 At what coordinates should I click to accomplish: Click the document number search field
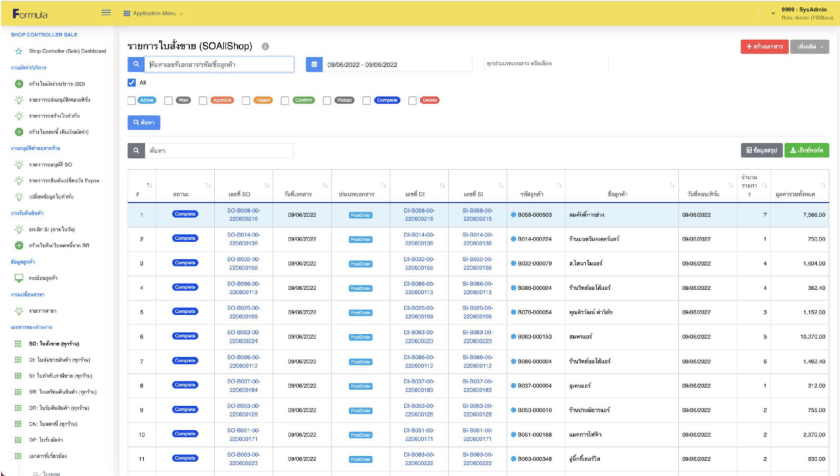[220, 64]
